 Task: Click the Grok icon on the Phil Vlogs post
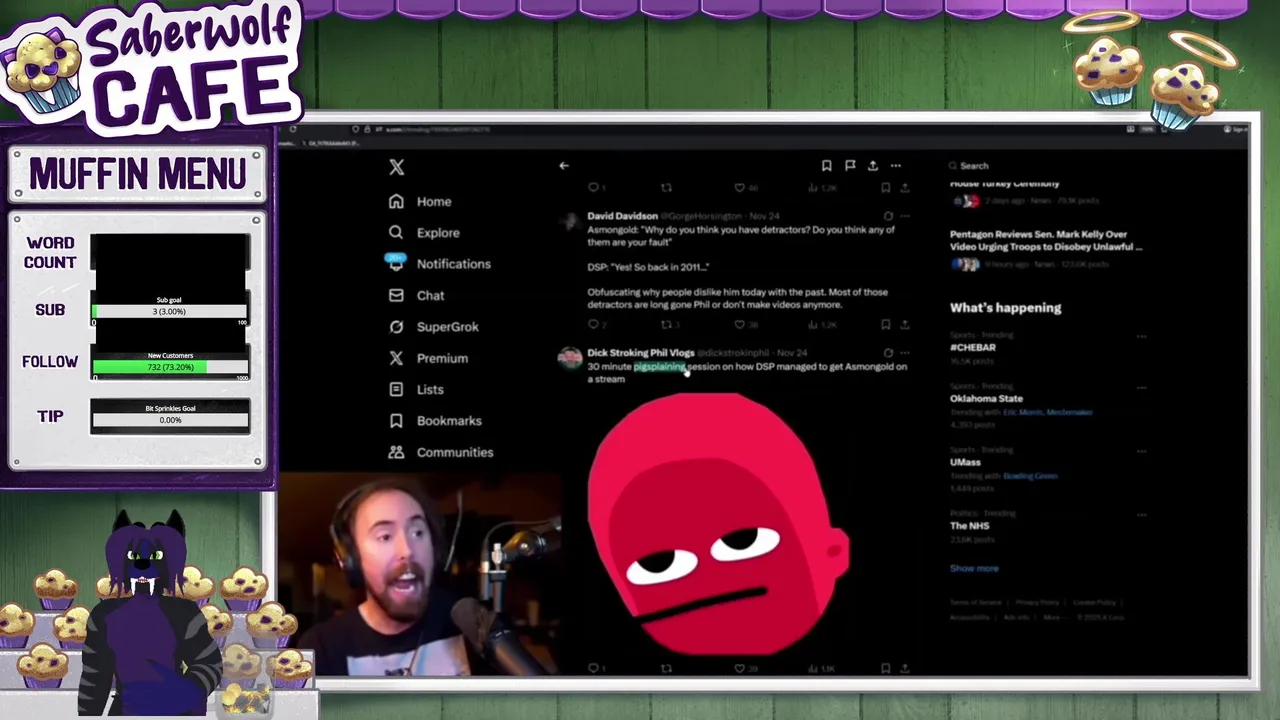click(x=888, y=353)
